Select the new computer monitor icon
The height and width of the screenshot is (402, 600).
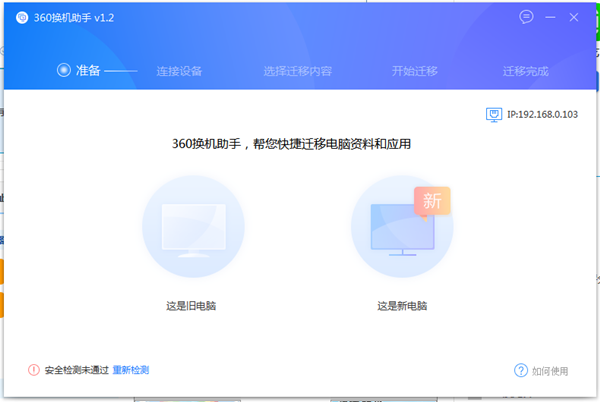click(x=402, y=229)
